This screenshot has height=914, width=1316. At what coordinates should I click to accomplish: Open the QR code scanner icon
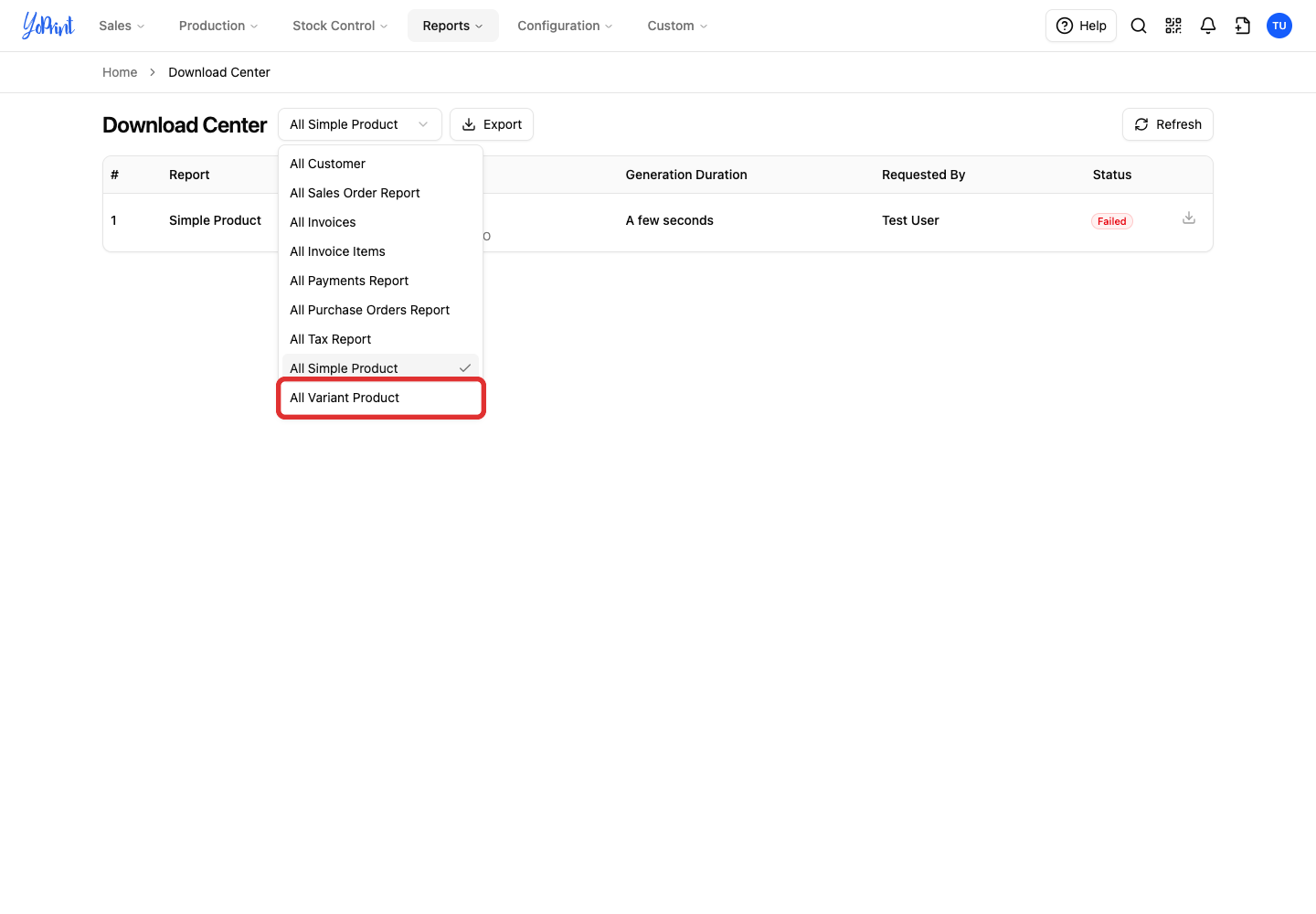tap(1173, 26)
